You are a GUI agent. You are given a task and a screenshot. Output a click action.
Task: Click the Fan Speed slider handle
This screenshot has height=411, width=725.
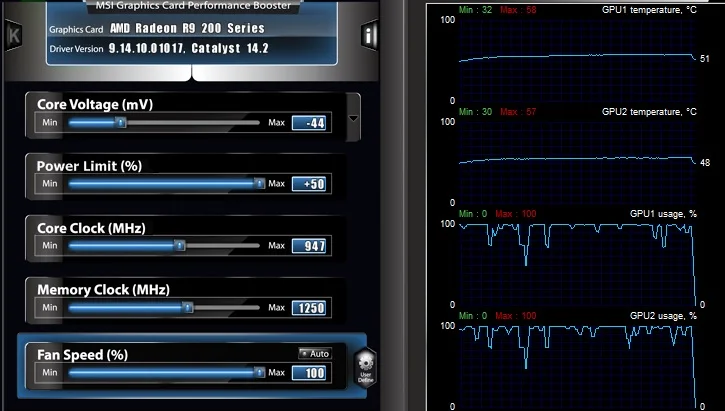(x=259, y=372)
